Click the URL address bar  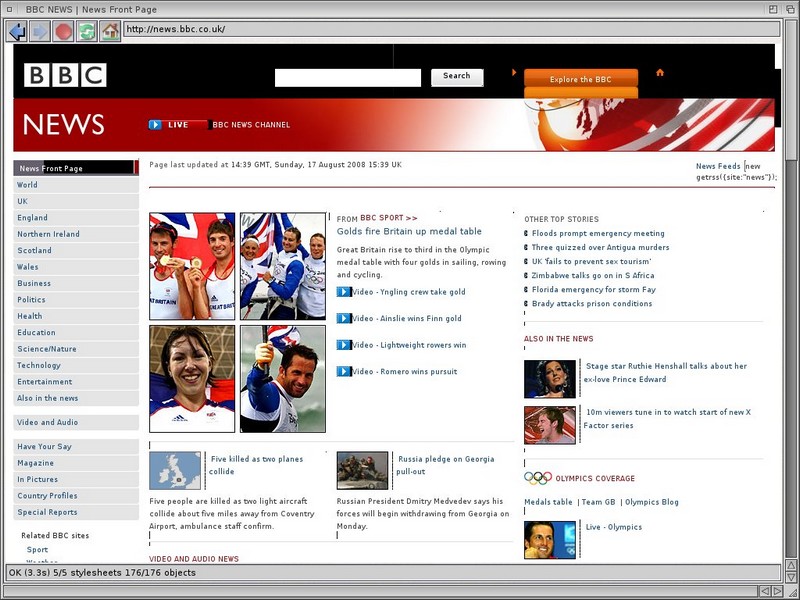point(450,29)
